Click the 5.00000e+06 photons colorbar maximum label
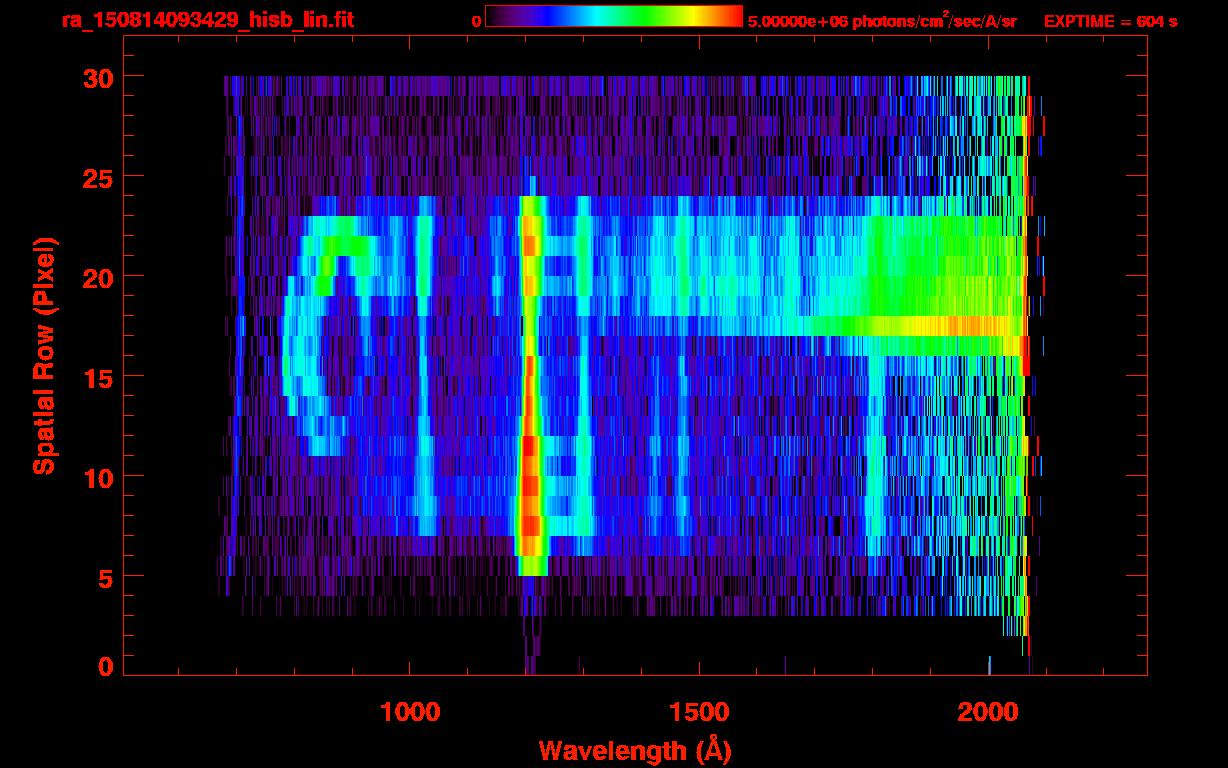Screen dimensions: 1228x768 tap(881, 21)
